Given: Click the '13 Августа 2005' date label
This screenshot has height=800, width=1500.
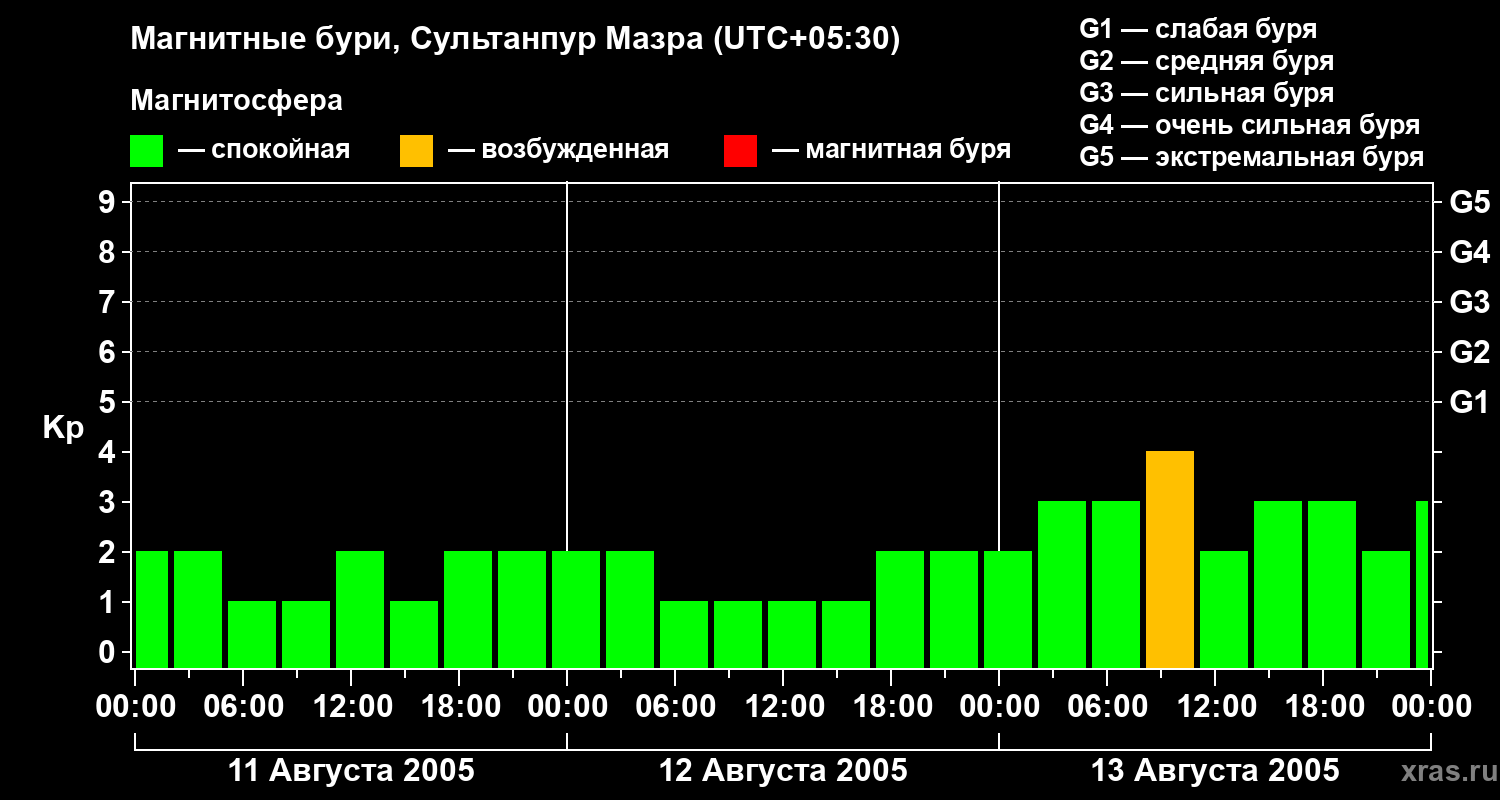Looking at the screenshot, I should tap(1215, 771).
